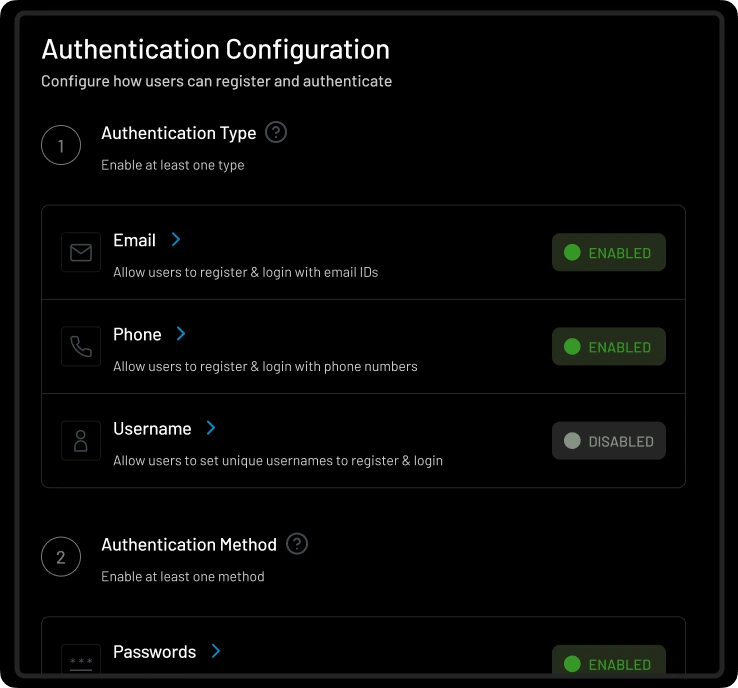Disable the Email authentication toggle

608,253
